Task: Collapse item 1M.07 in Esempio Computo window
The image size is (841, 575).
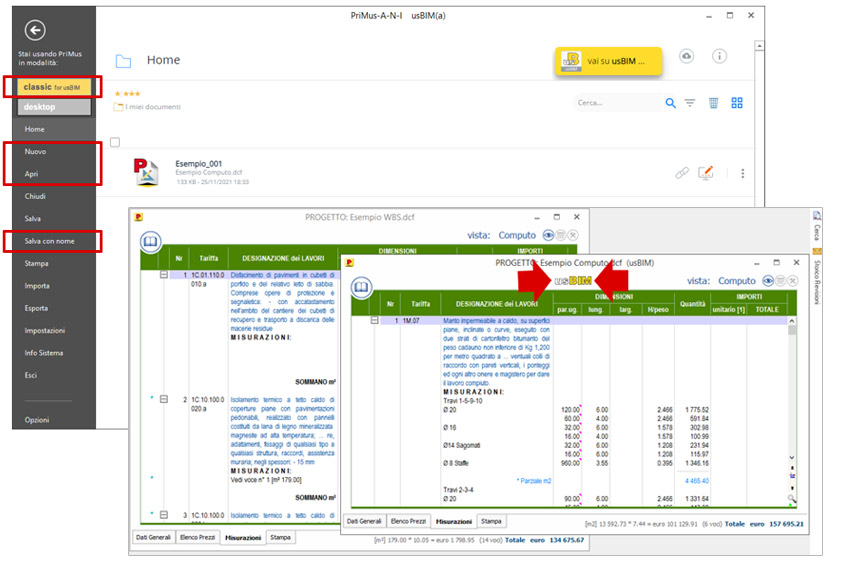Action: click(374, 320)
